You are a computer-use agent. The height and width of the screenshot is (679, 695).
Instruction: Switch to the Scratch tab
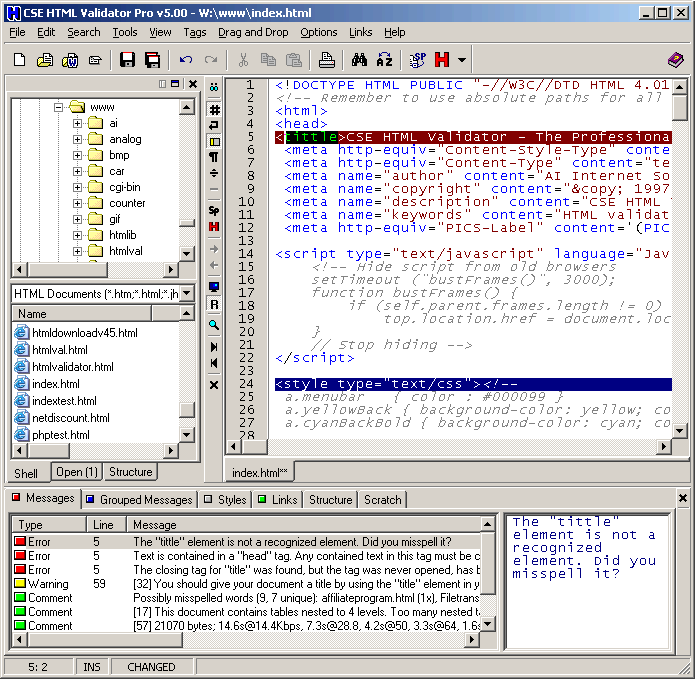(x=383, y=499)
